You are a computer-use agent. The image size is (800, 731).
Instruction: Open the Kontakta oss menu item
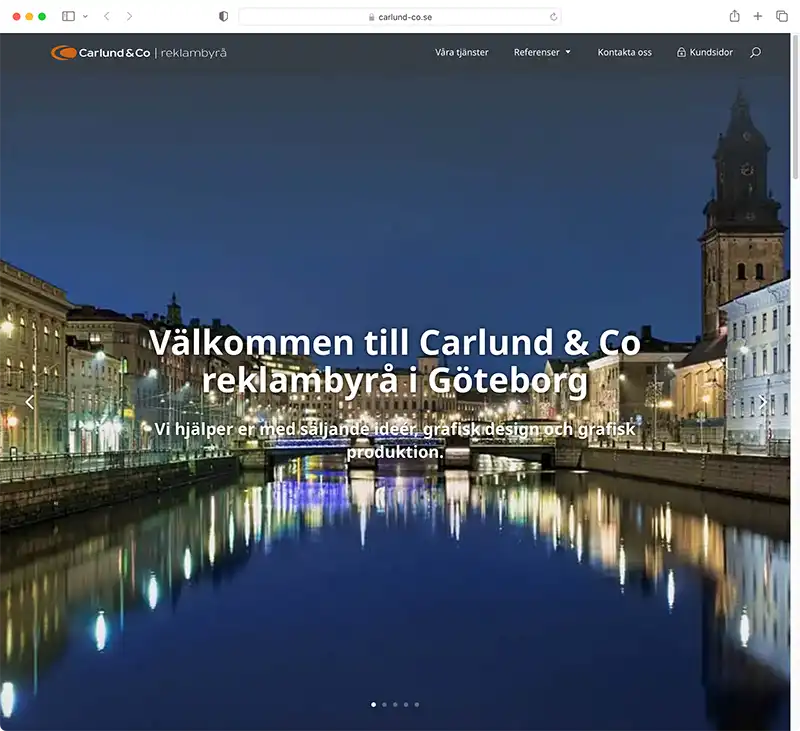pos(624,52)
